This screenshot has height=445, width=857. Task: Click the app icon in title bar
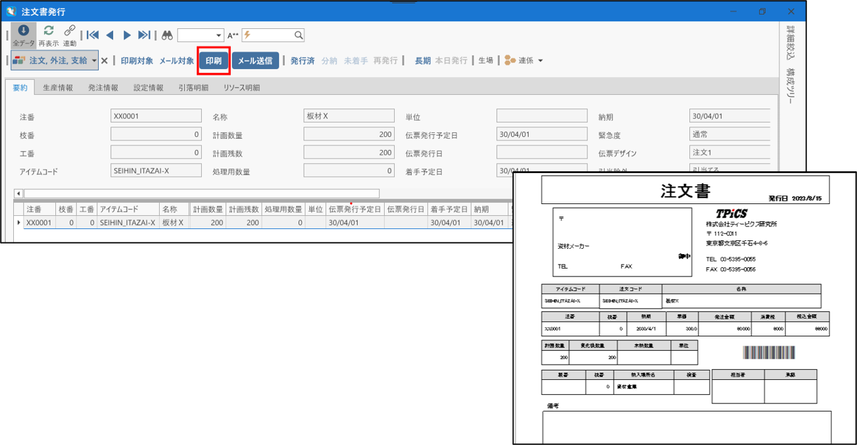coord(11,11)
